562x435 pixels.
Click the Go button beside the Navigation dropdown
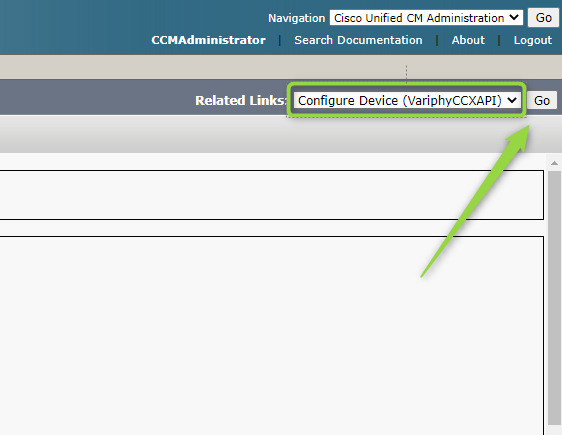click(543, 18)
